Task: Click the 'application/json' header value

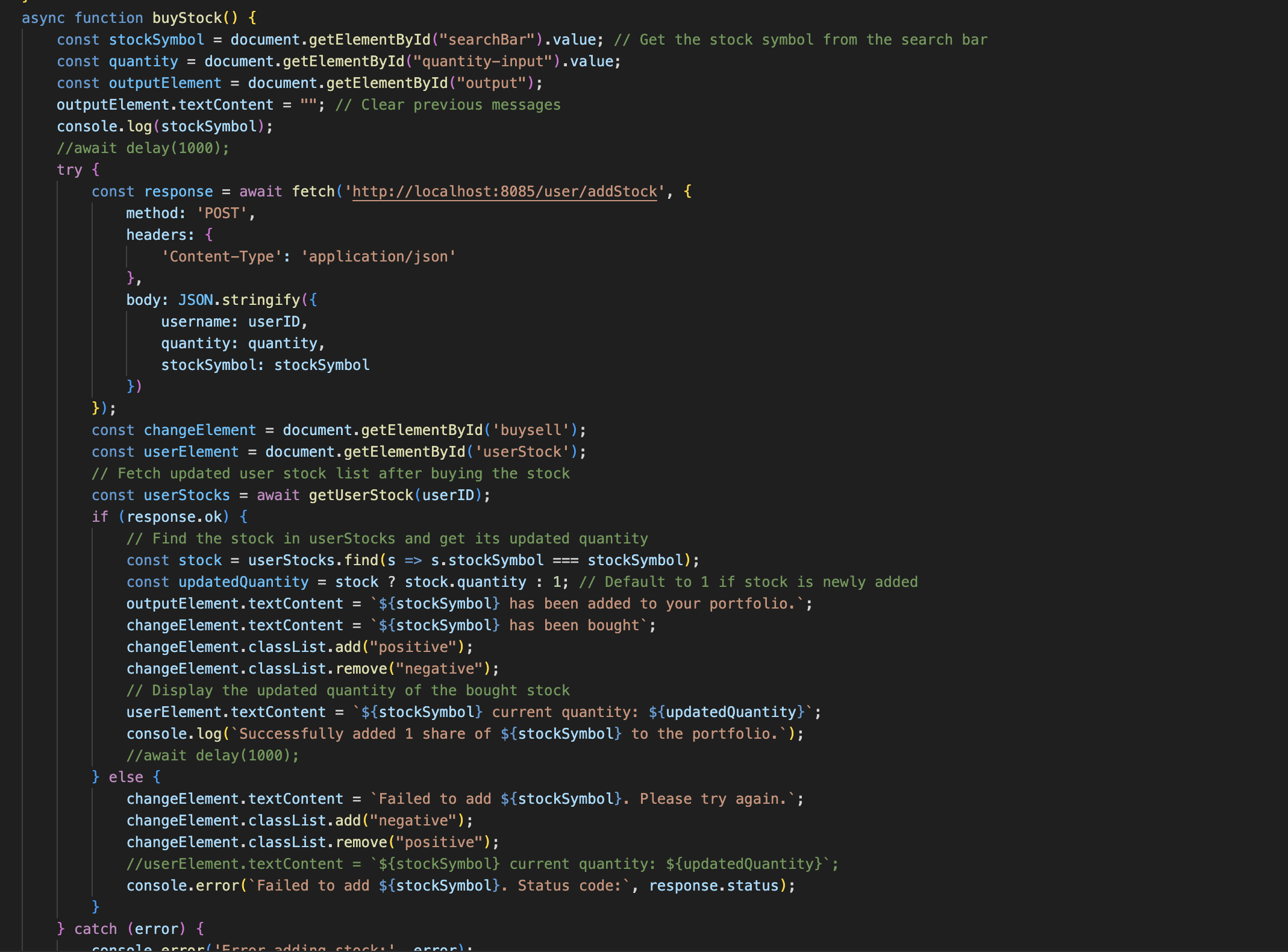Action: 378,257
